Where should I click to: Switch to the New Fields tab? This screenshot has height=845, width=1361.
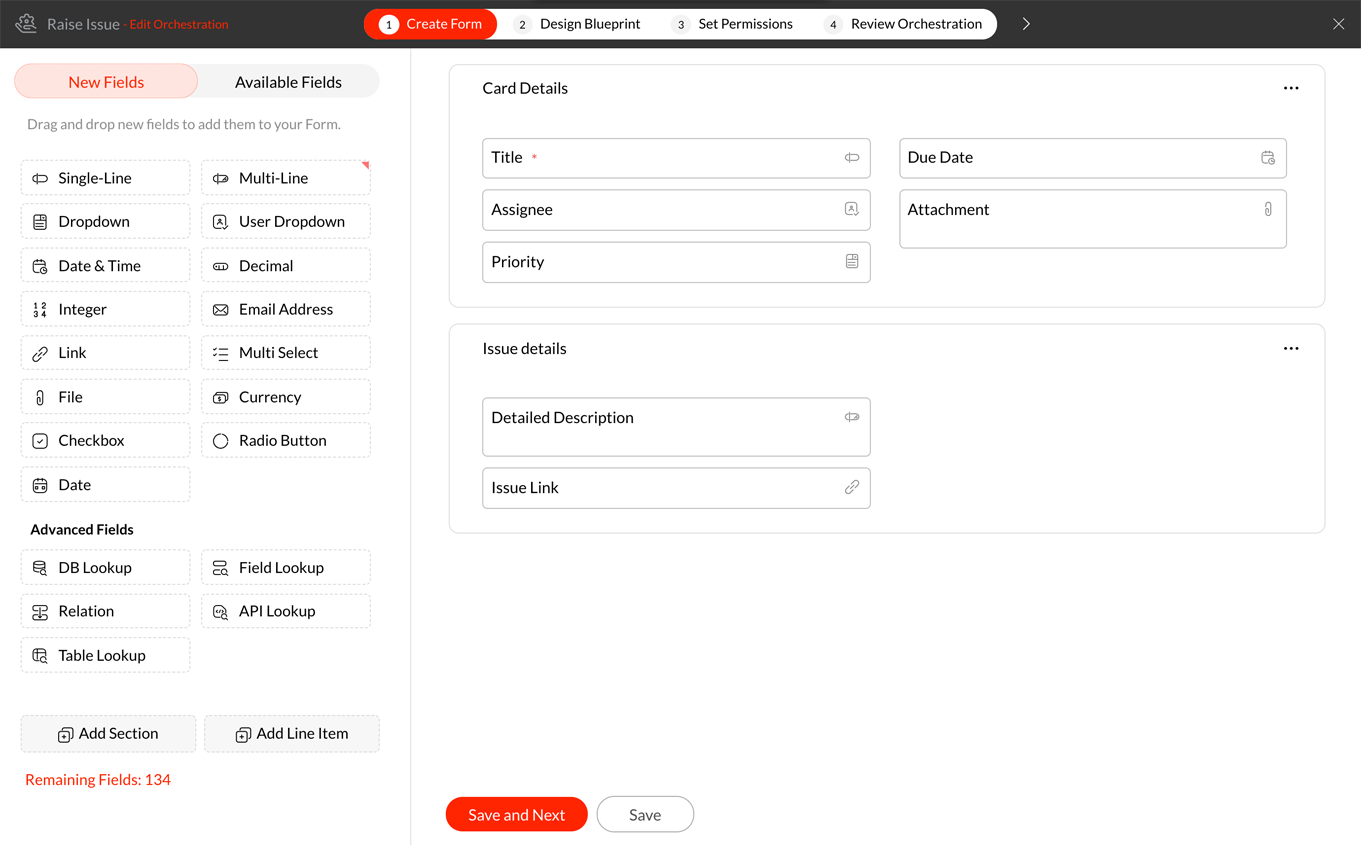tap(106, 82)
